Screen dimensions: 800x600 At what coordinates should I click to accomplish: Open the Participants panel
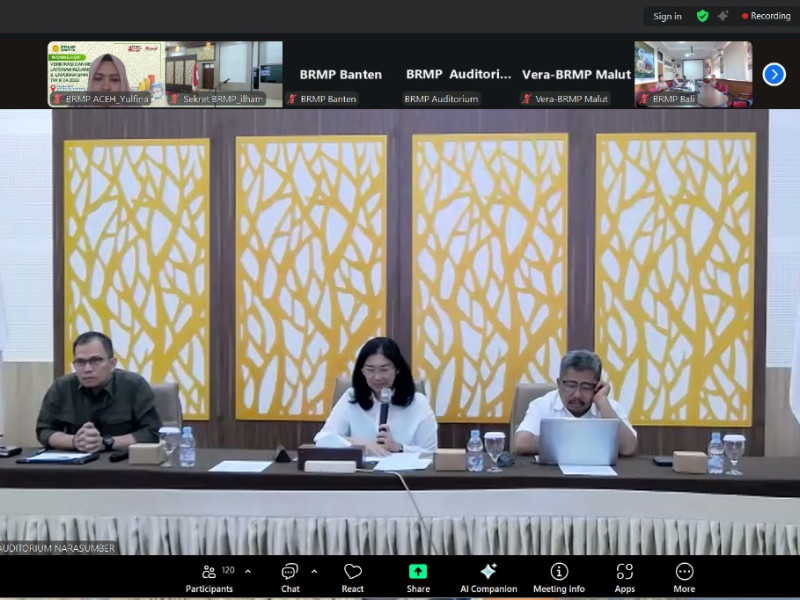(x=209, y=576)
